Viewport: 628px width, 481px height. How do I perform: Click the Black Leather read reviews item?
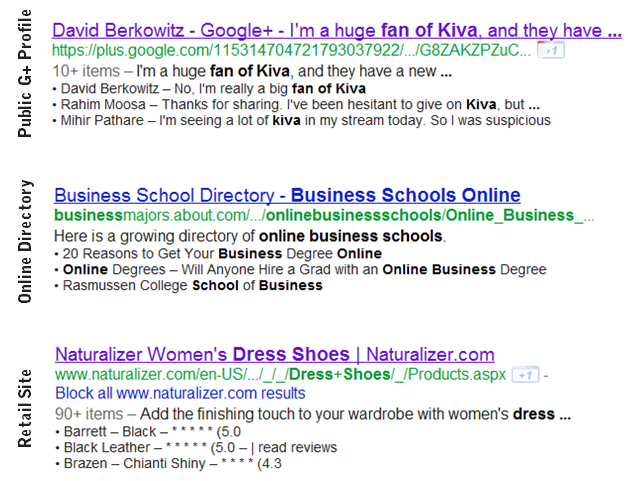(197, 447)
